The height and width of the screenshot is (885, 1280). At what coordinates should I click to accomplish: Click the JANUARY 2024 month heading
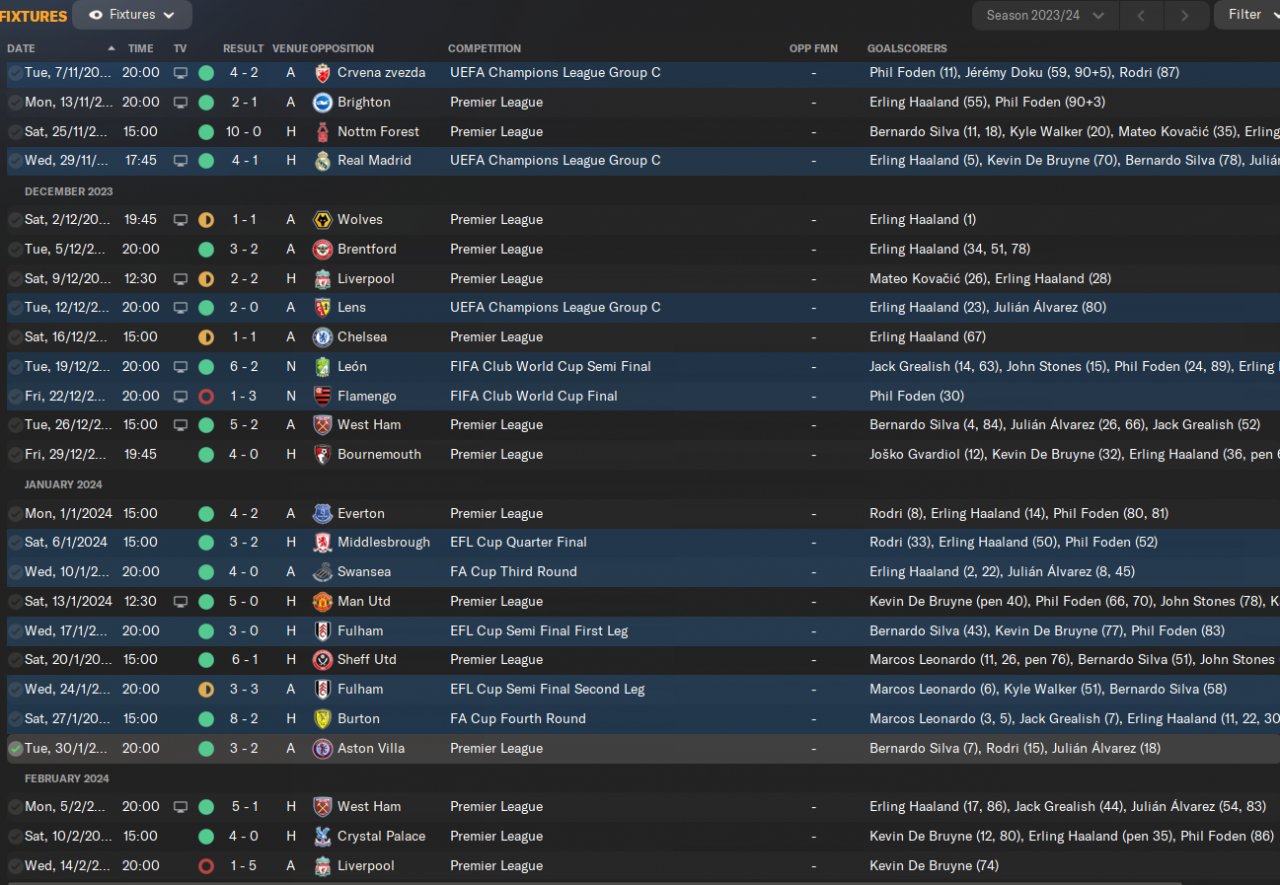pyautogui.click(x=63, y=485)
